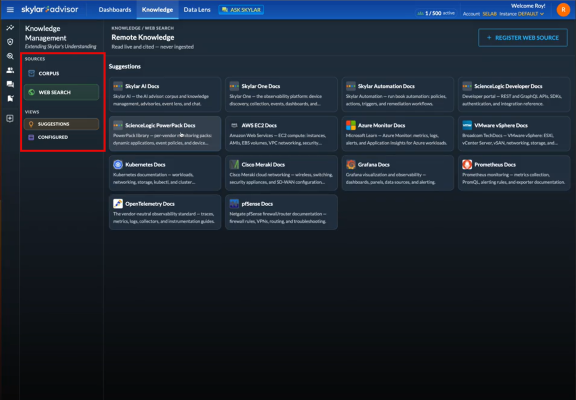This screenshot has height=400, width=576.
Task: Open the Skylar One Docs card
Action: click(x=281, y=94)
